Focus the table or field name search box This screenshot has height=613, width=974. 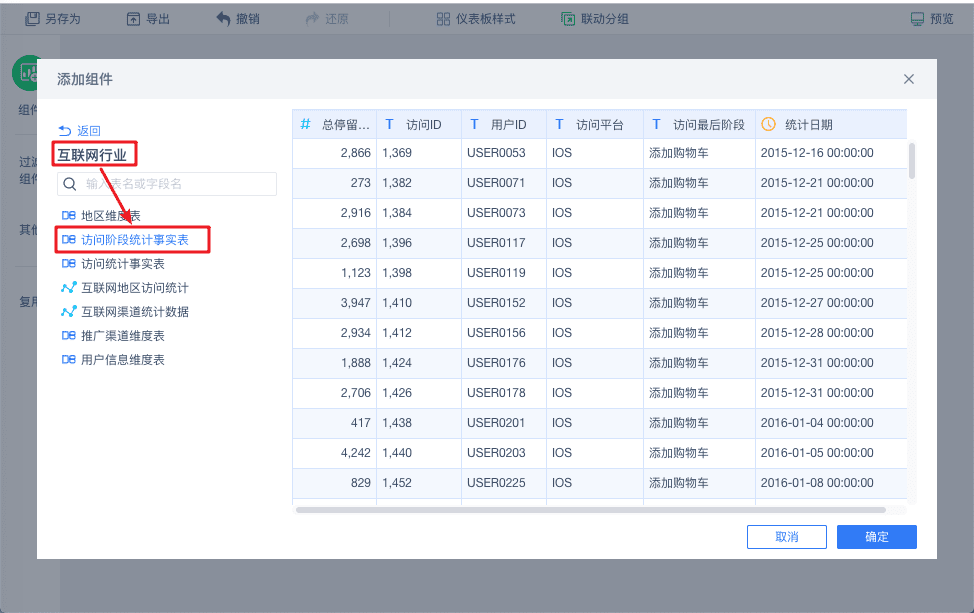tap(167, 184)
